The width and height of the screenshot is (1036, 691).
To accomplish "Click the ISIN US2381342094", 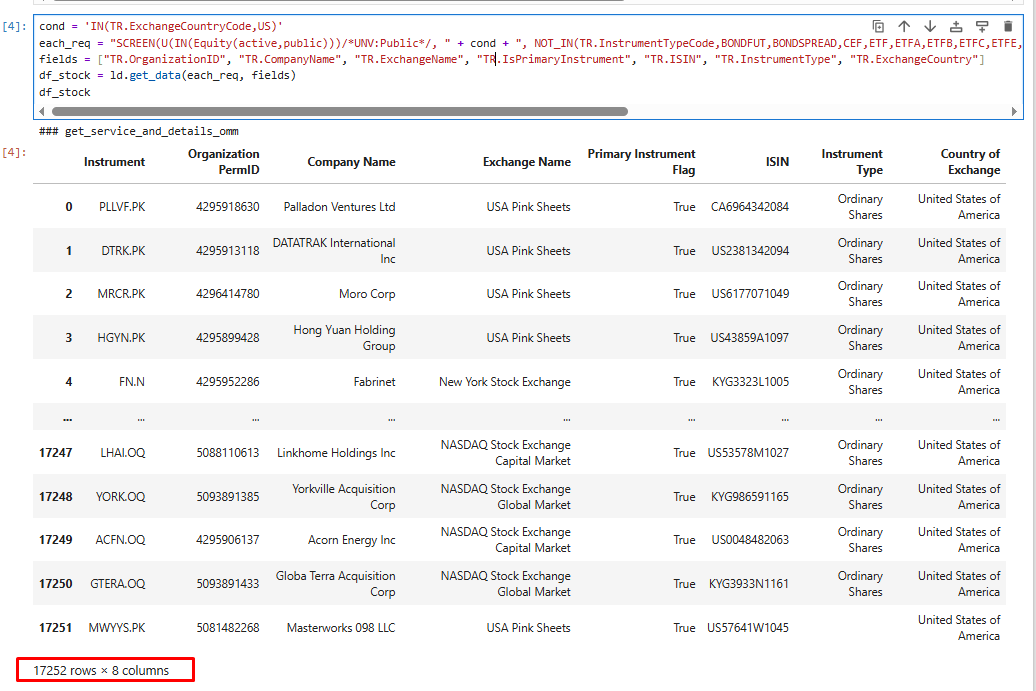I will 750,251.
